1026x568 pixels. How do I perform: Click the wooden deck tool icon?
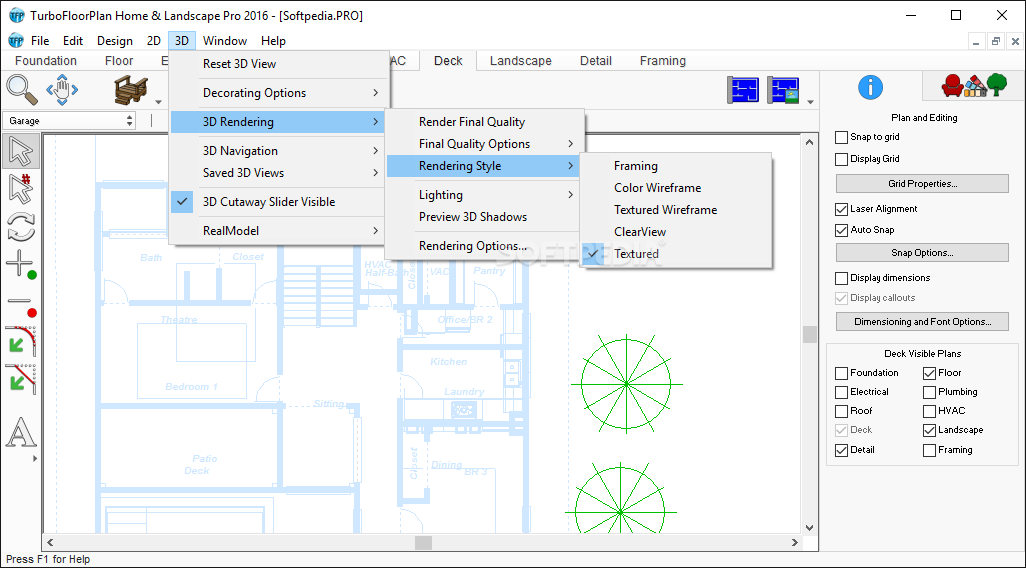[131, 90]
